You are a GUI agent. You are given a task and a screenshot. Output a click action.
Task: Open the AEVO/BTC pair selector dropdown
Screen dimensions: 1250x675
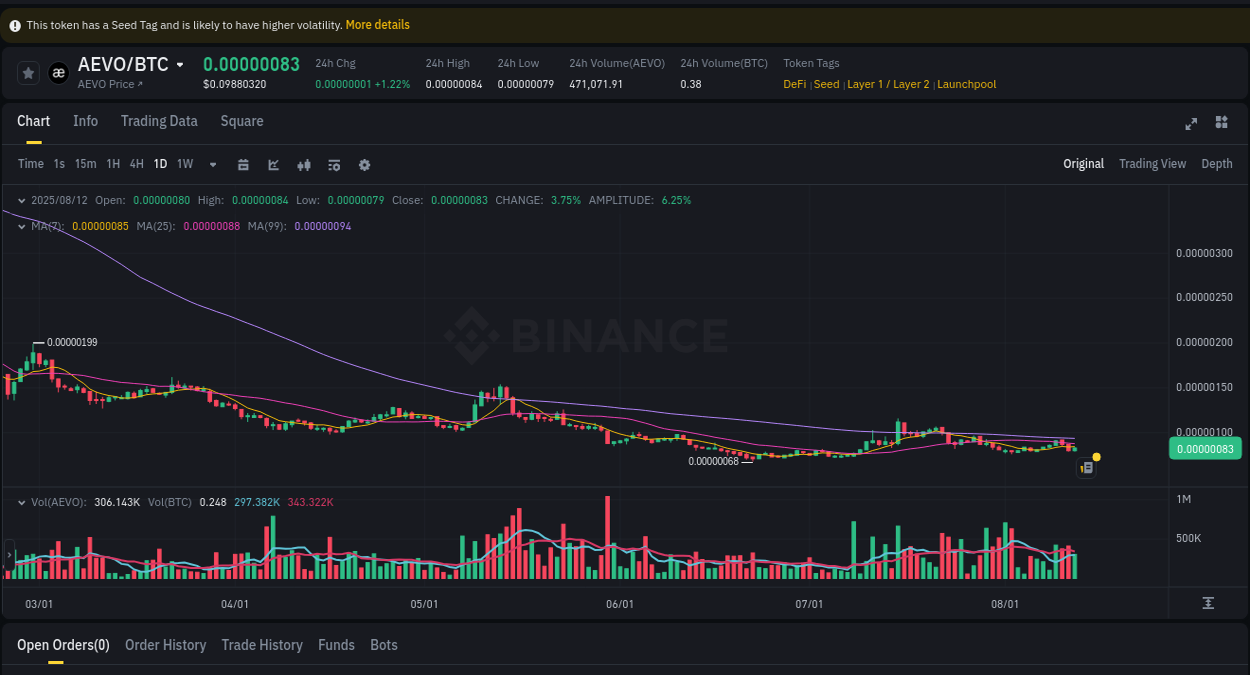tap(180, 63)
